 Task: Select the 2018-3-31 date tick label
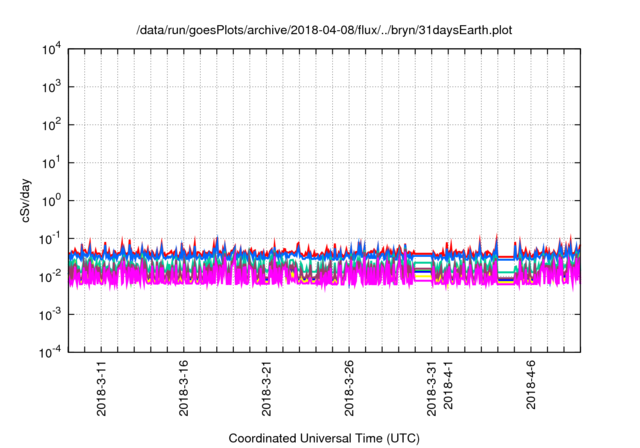[x=431, y=388]
